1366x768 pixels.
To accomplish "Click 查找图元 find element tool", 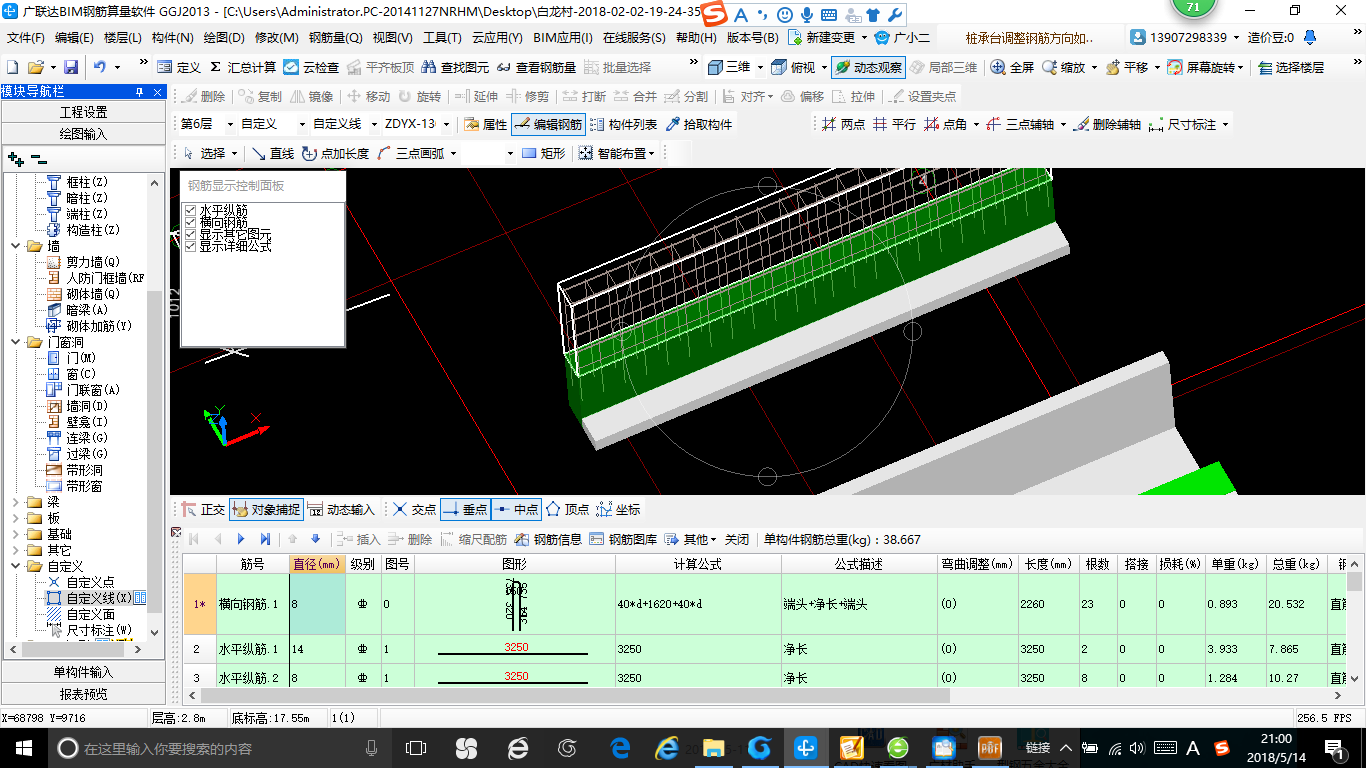I will pos(455,67).
